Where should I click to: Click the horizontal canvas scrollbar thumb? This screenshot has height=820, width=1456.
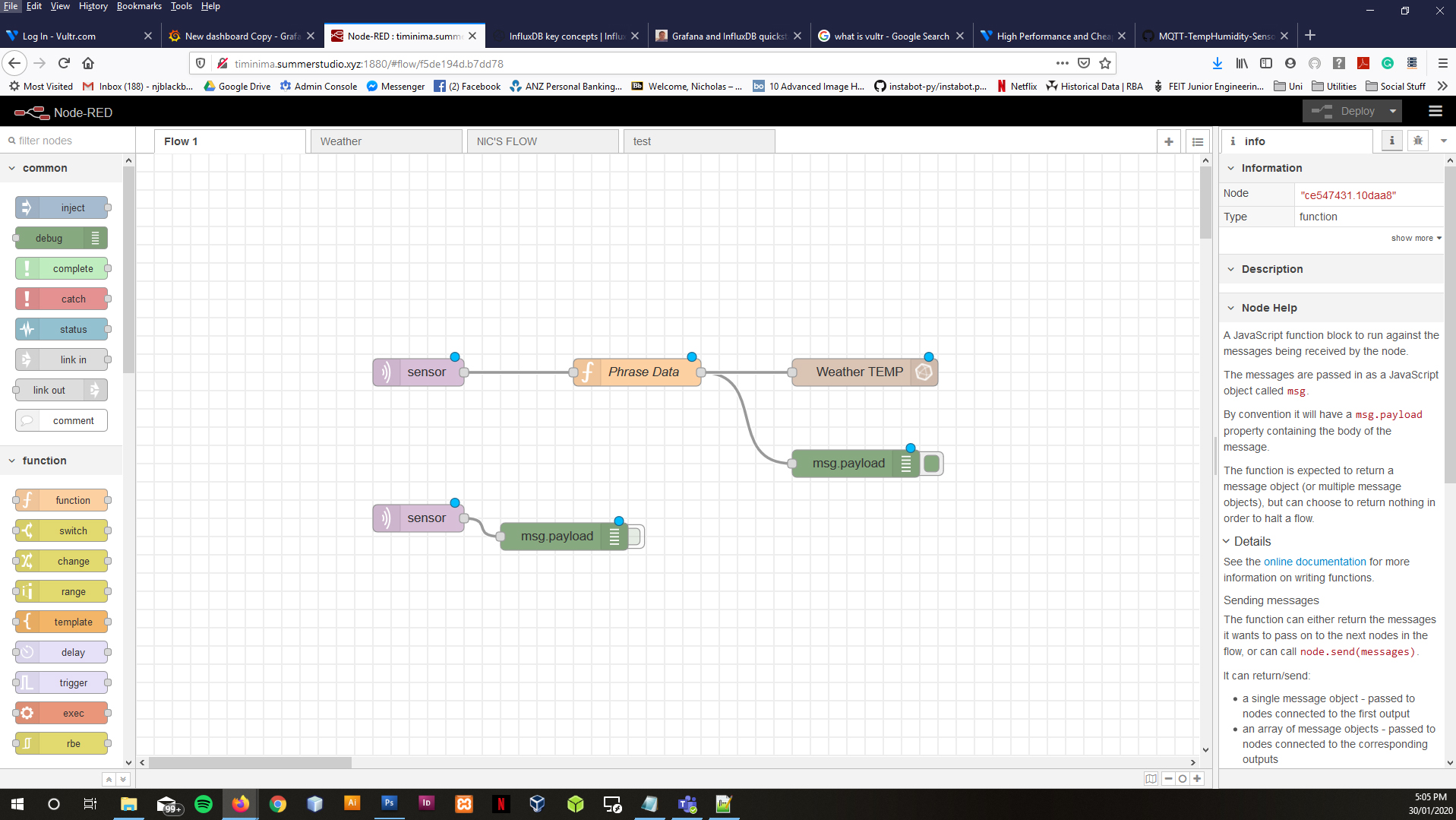[x=250, y=762]
